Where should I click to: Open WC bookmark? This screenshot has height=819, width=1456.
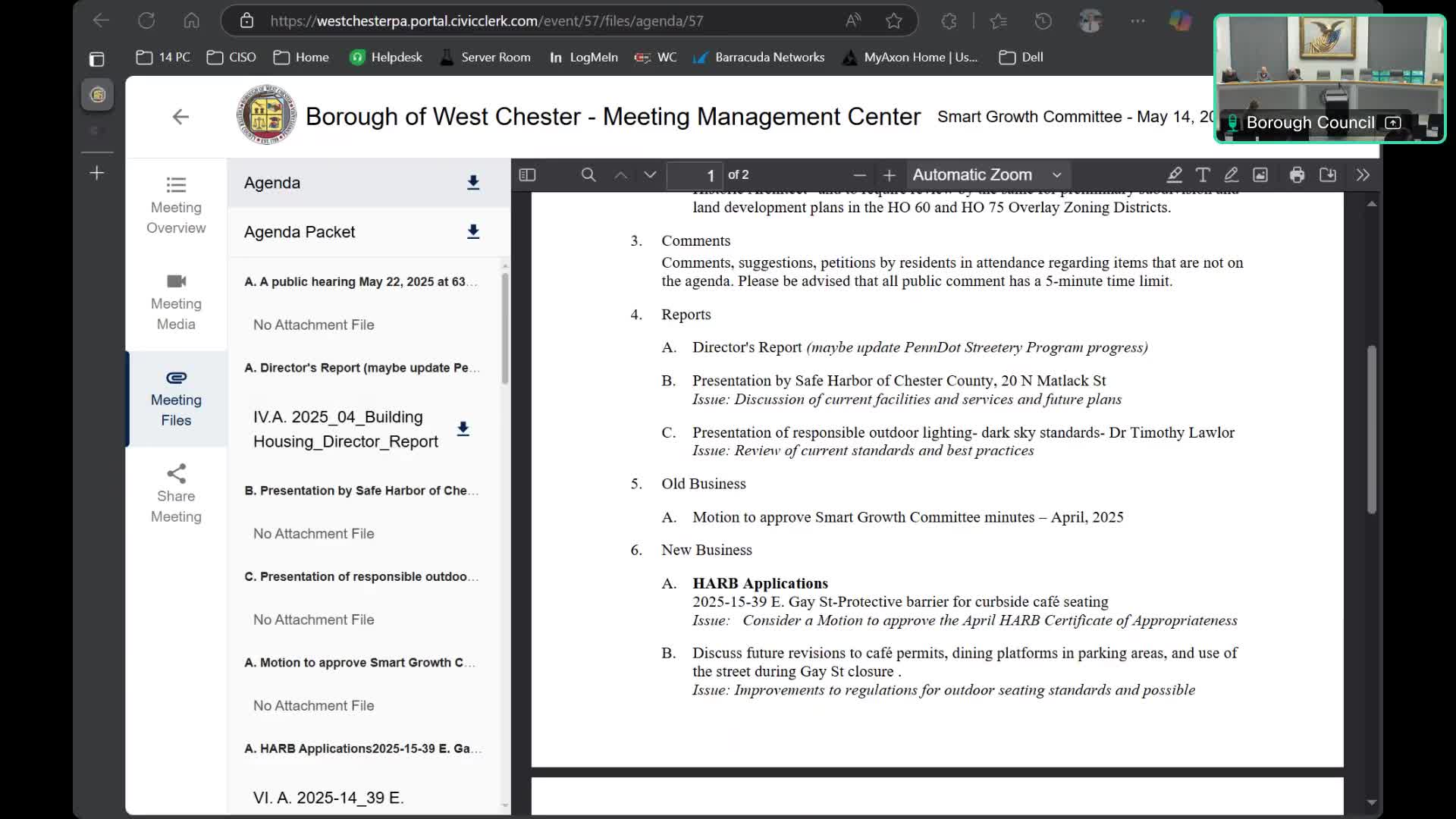click(656, 57)
